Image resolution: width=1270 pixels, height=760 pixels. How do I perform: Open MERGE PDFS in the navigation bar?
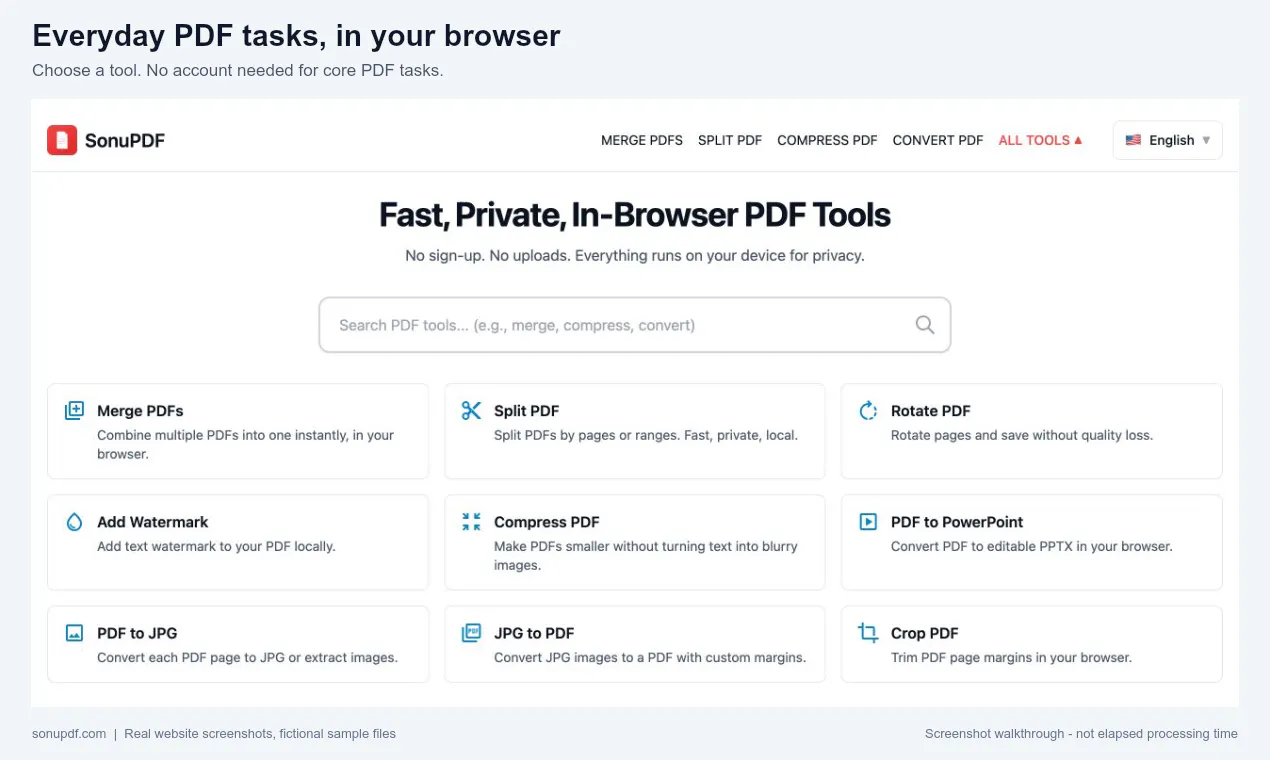click(x=642, y=140)
